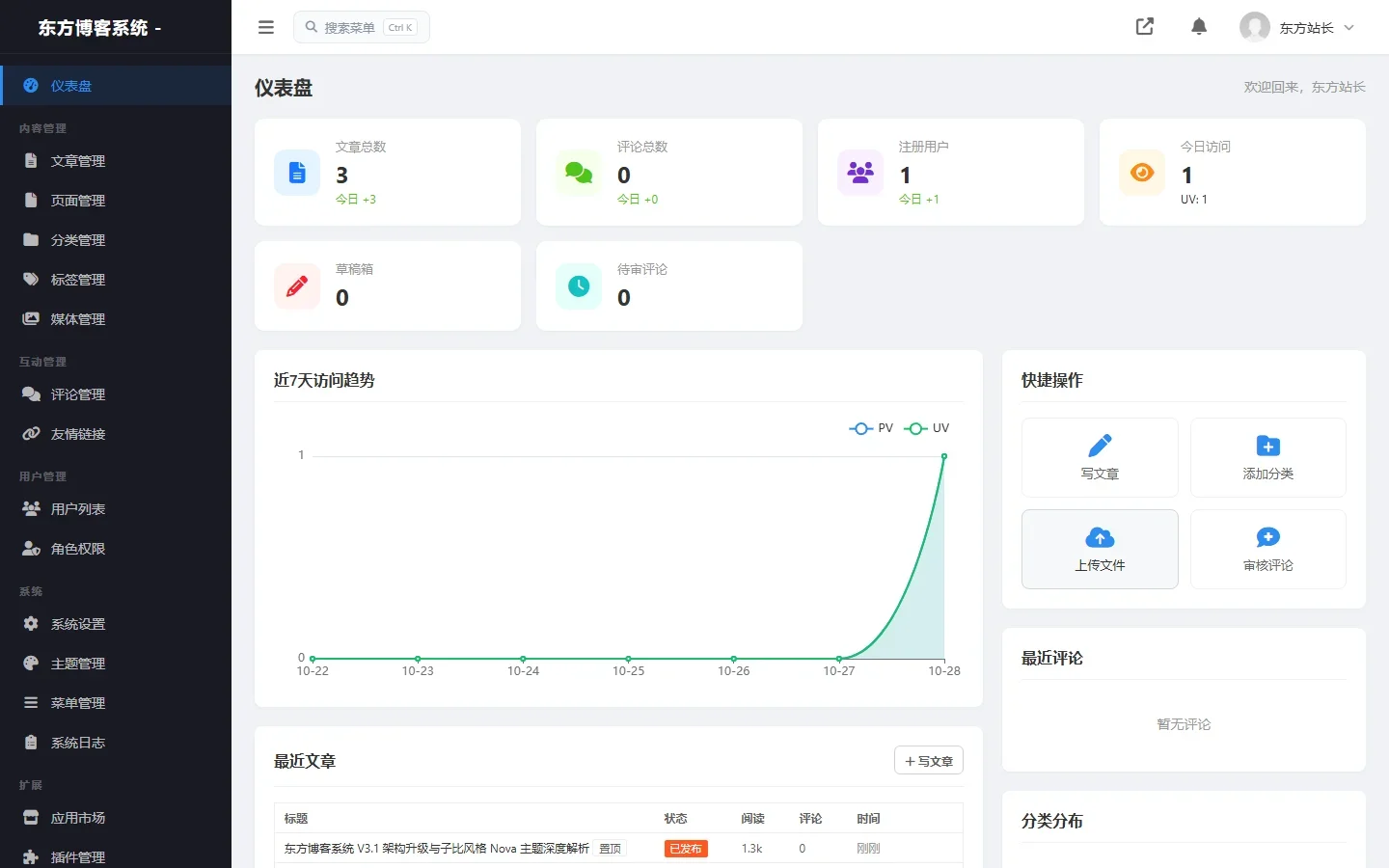Image resolution: width=1389 pixels, height=868 pixels.
Task: Go to 文章管理 in the sidebar
Action: point(116,161)
